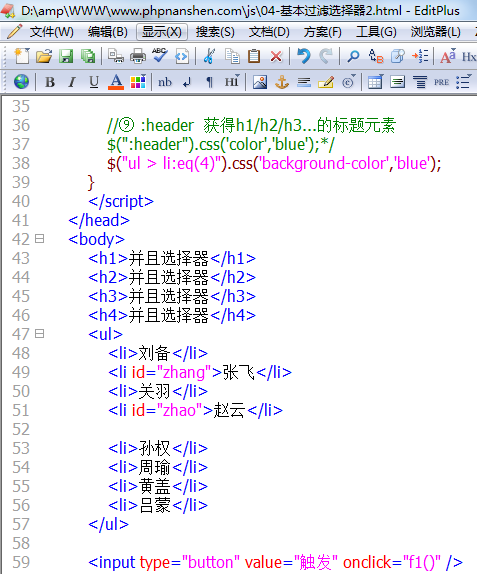Image resolution: width=477 pixels, height=574 pixels.
Task: Copy the selection
Action: point(232,56)
